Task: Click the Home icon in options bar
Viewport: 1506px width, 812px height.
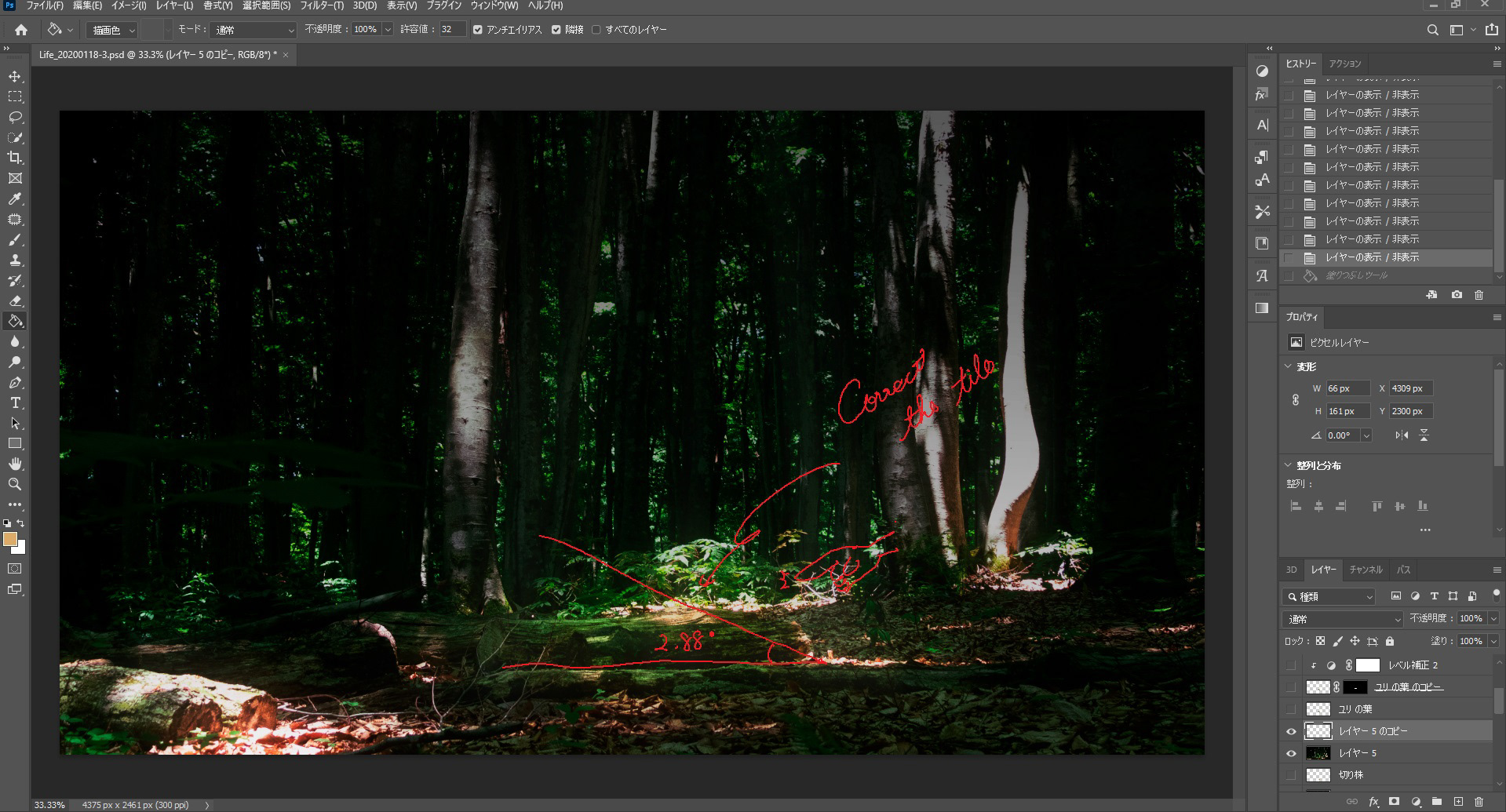Action: click(x=21, y=30)
